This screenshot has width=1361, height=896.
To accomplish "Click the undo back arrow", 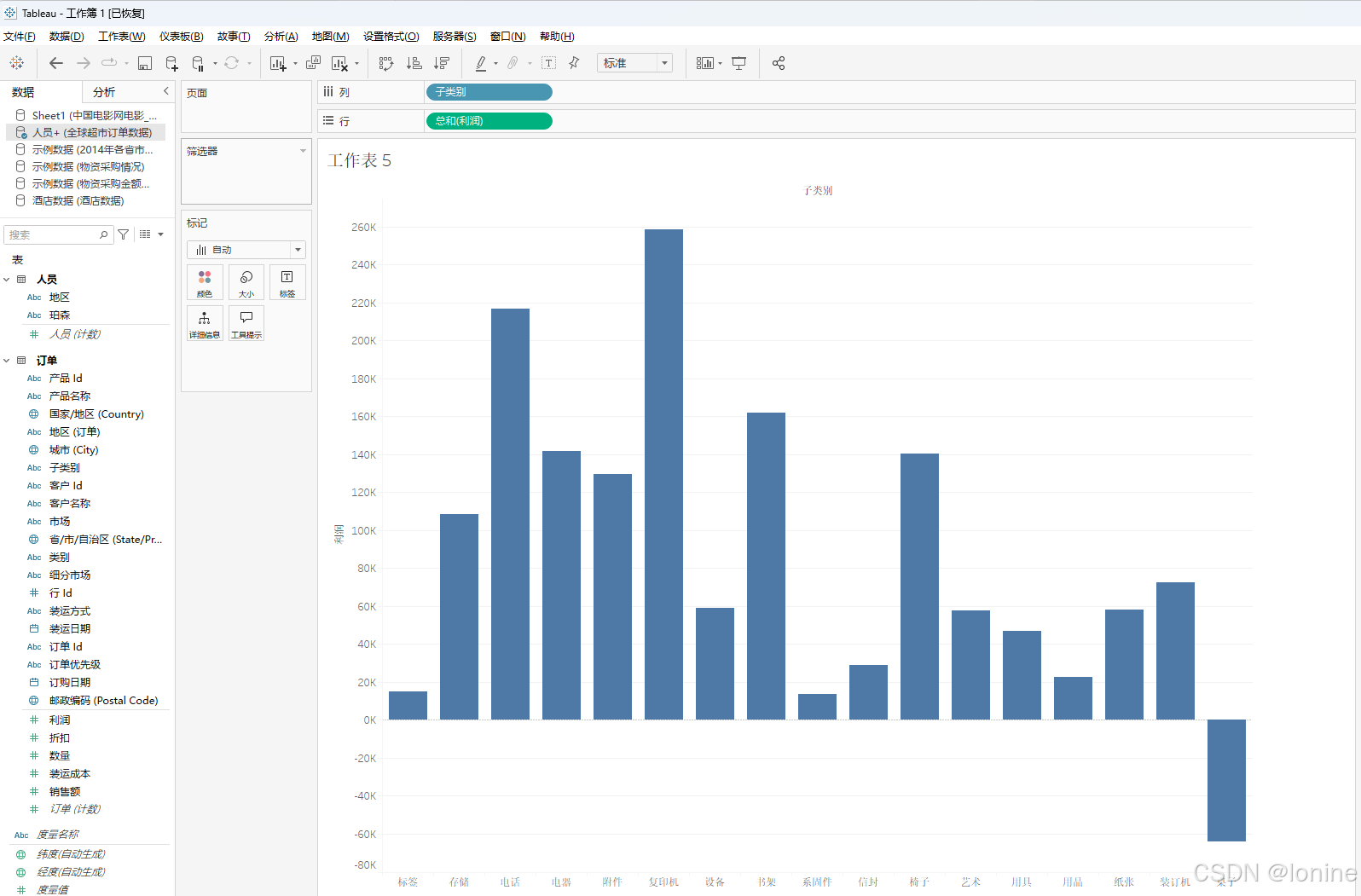I will coord(56,63).
